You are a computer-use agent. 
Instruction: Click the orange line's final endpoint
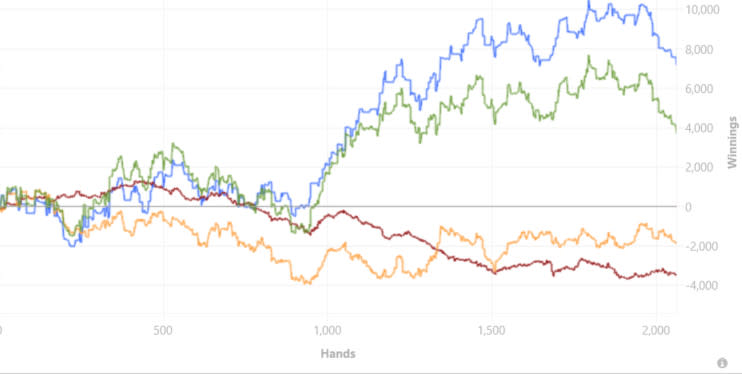pos(676,243)
